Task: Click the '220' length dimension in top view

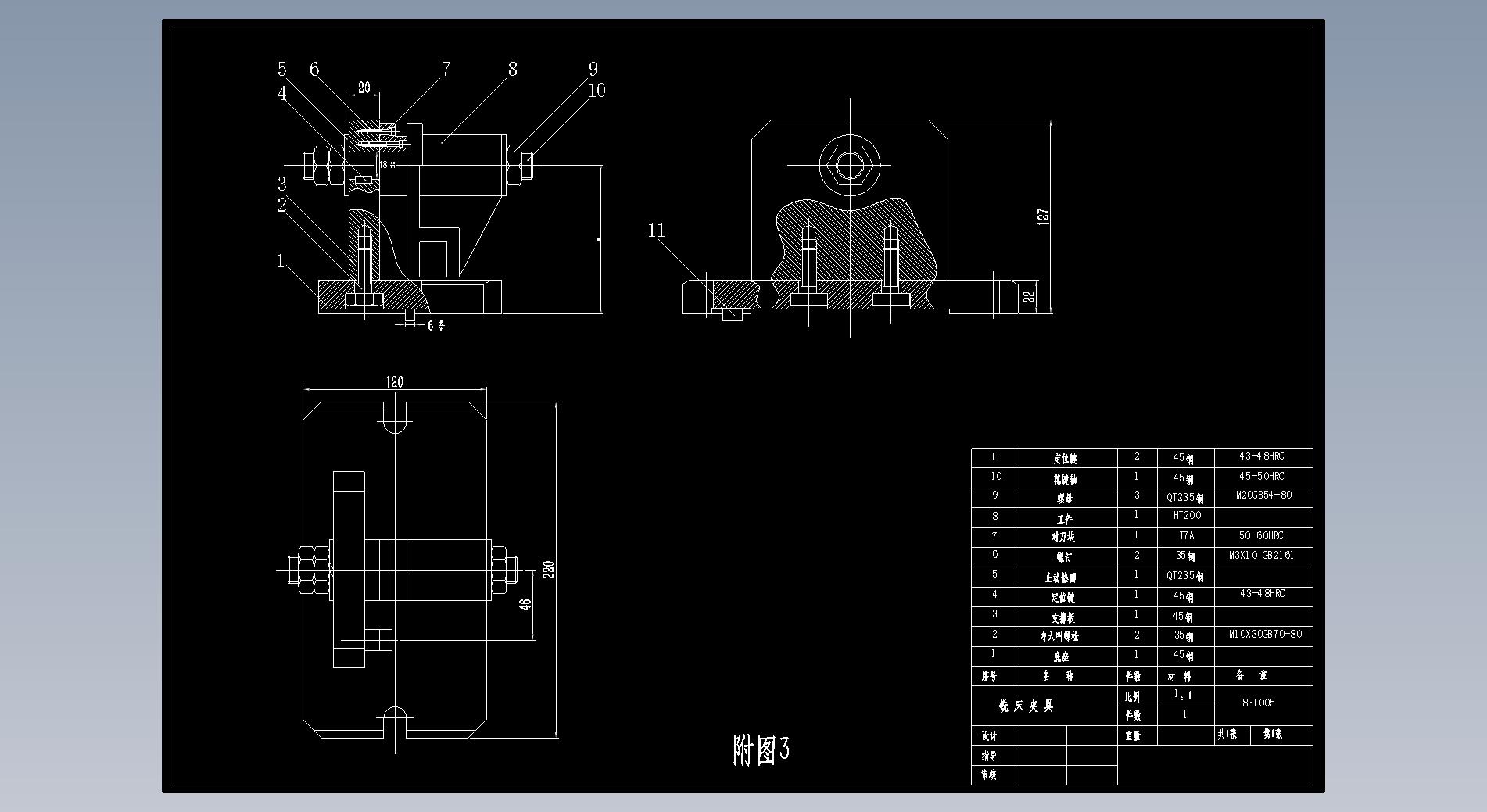Action: pos(549,569)
